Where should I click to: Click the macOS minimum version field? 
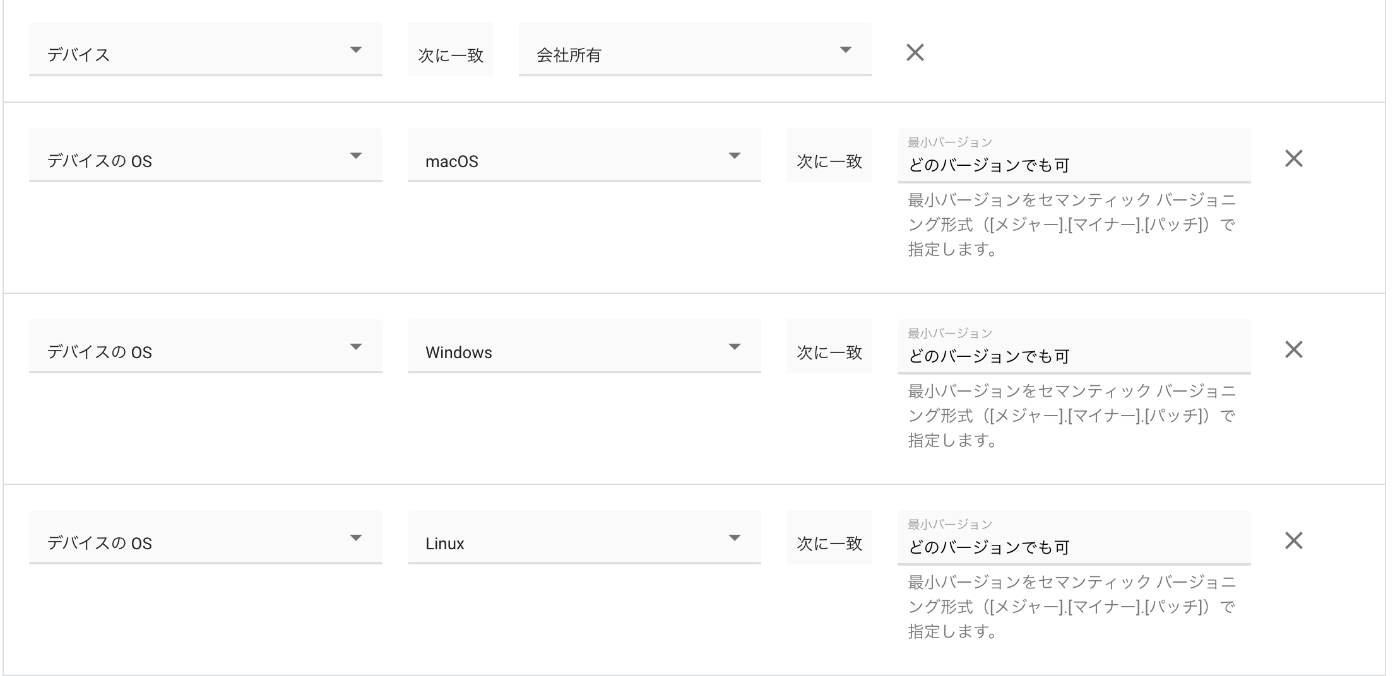[x=1073, y=164]
